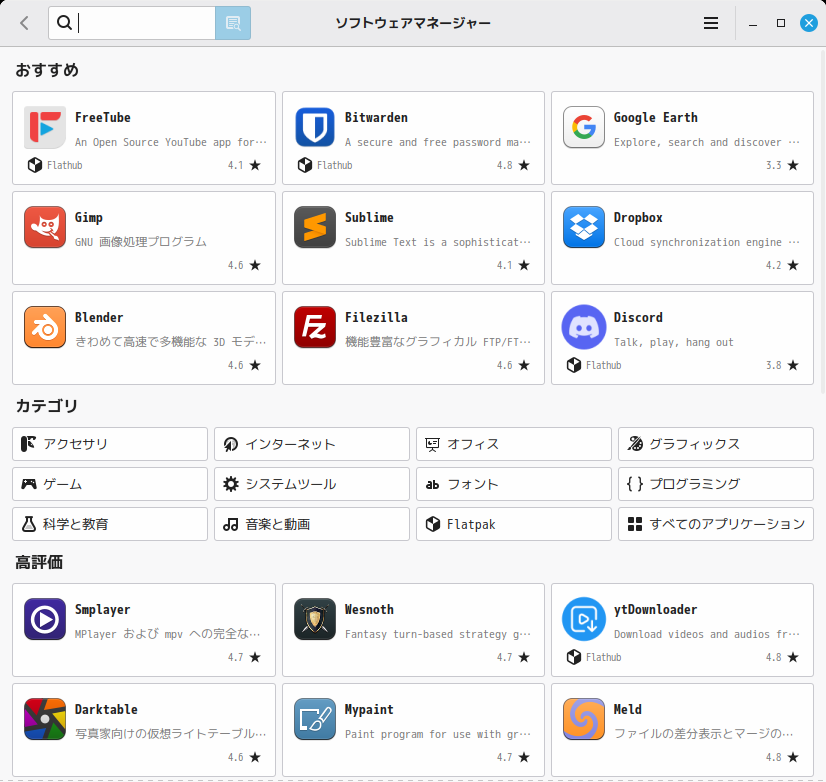The image size is (826, 782).
Task: Click the Smplayer play icon
Action: coord(45,619)
